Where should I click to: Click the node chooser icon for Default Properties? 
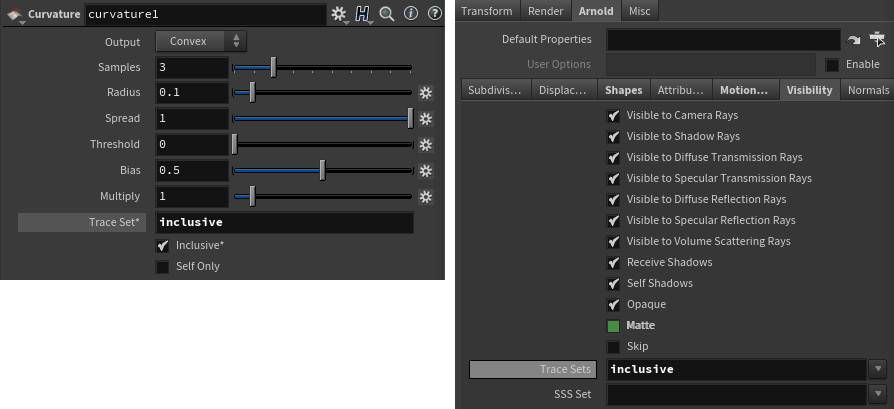pyautogui.click(x=876, y=39)
